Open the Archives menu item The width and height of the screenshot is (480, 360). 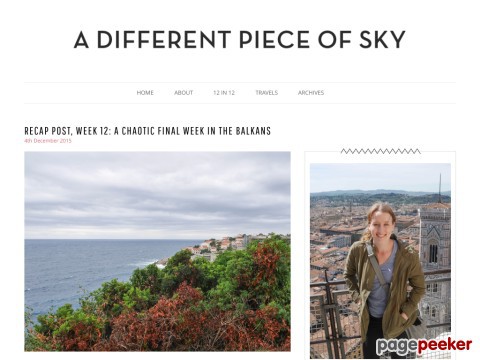(x=311, y=93)
